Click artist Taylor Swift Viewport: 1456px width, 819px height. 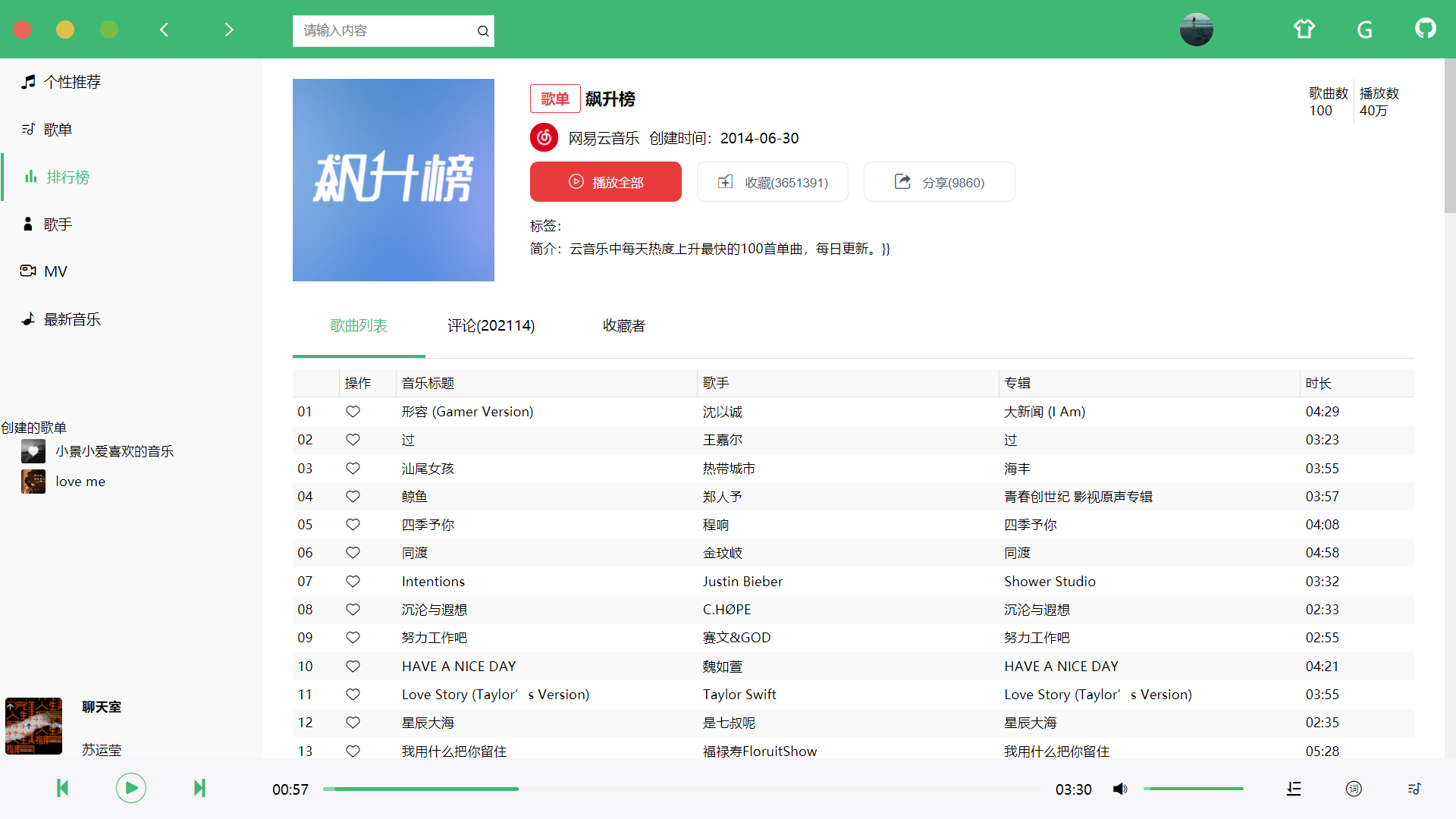pyautogui.click(x=739, y=695)
